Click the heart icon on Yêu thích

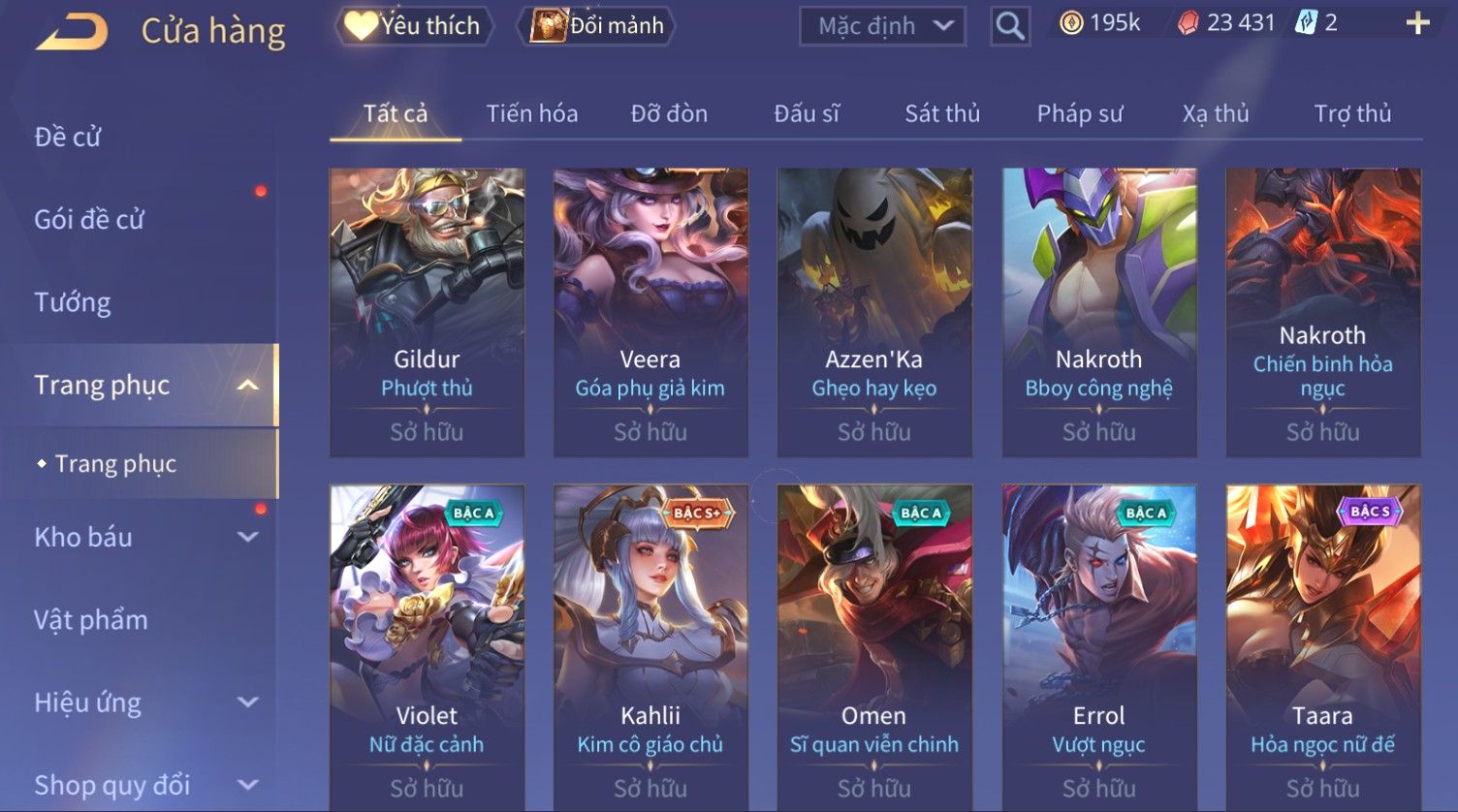(x=360, y=25)
